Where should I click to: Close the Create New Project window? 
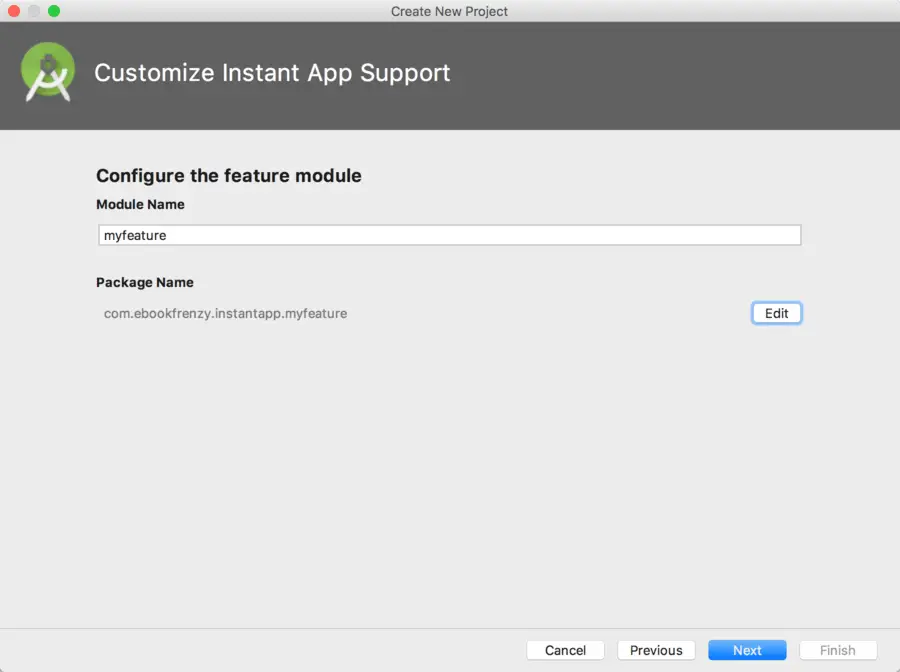[14, 11]
